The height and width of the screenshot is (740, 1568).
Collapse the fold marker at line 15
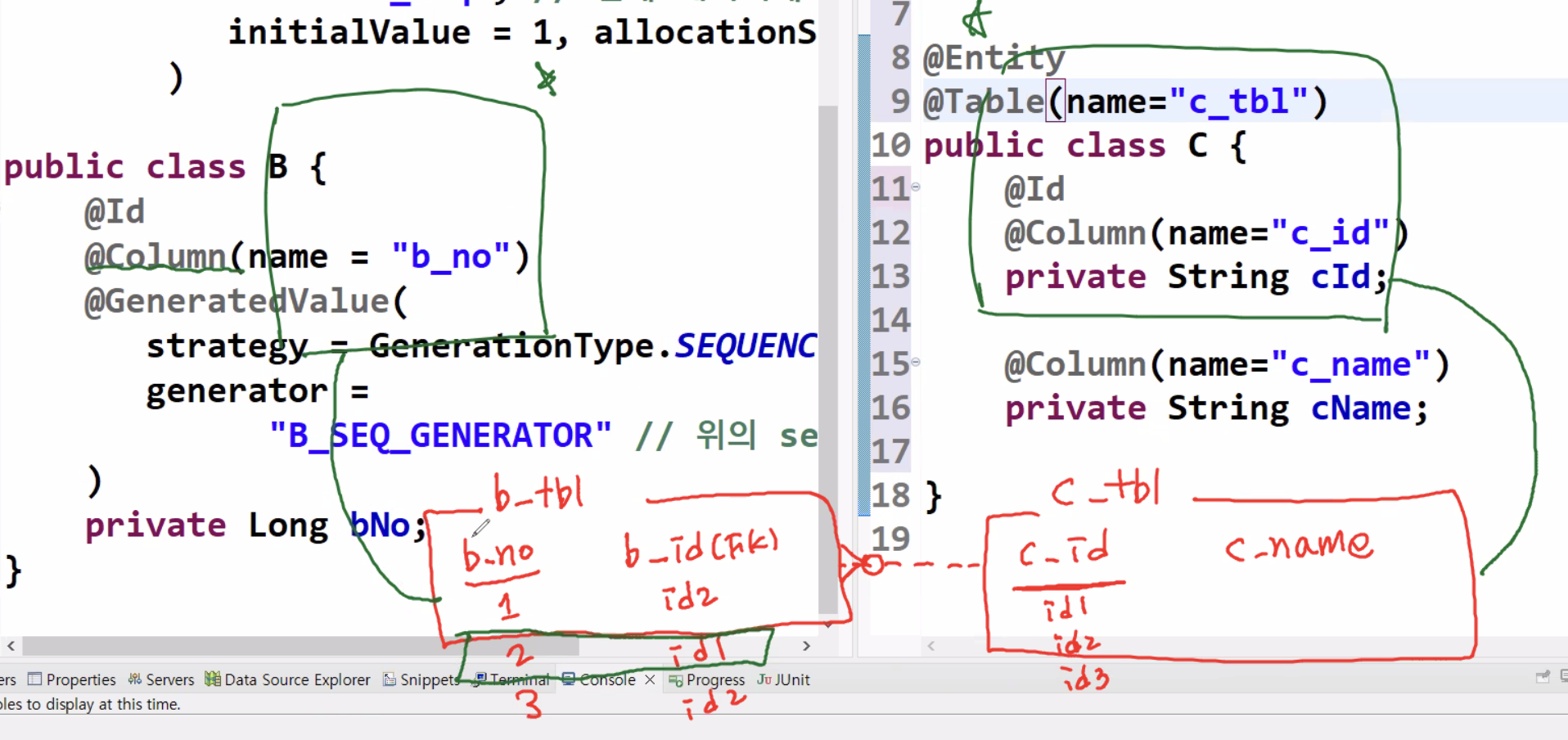916,361
